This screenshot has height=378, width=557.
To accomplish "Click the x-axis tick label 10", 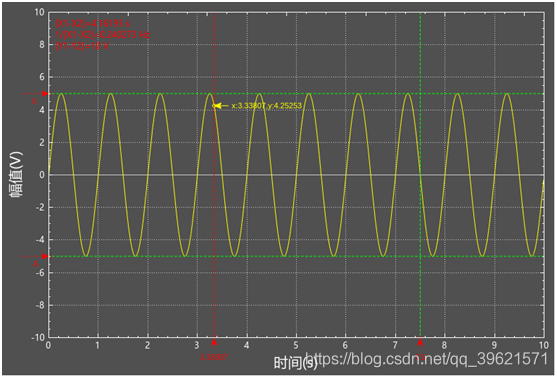I will click(x=544, y=345).
